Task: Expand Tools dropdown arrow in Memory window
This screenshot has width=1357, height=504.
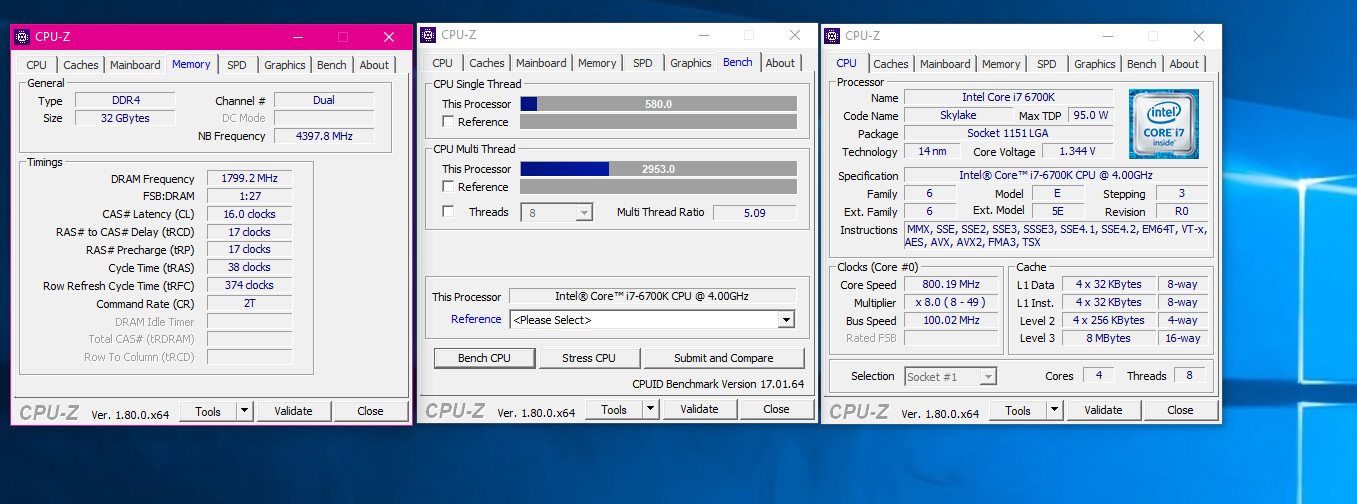Action: tap(245, 411)
